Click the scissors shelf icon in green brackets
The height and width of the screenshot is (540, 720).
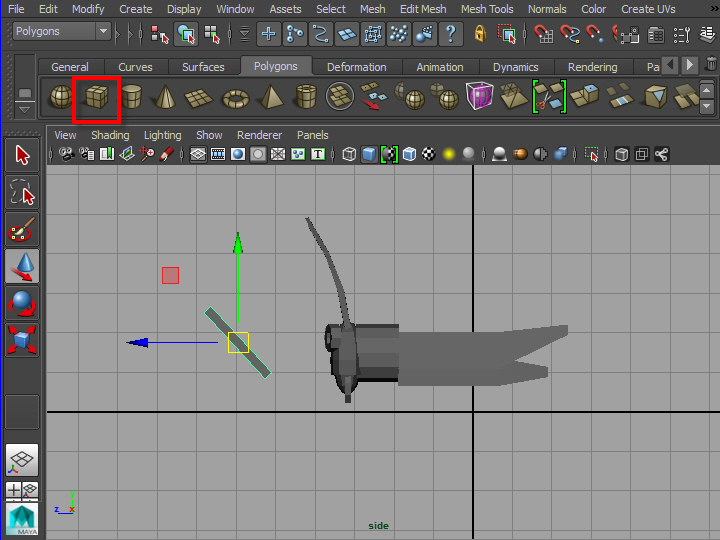coord(549,96)
